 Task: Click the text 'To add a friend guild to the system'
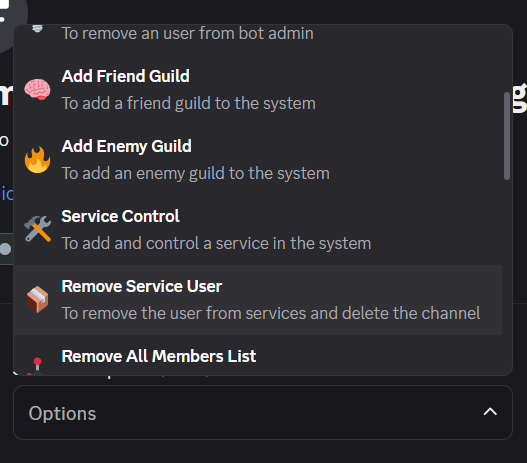[189, 103]
